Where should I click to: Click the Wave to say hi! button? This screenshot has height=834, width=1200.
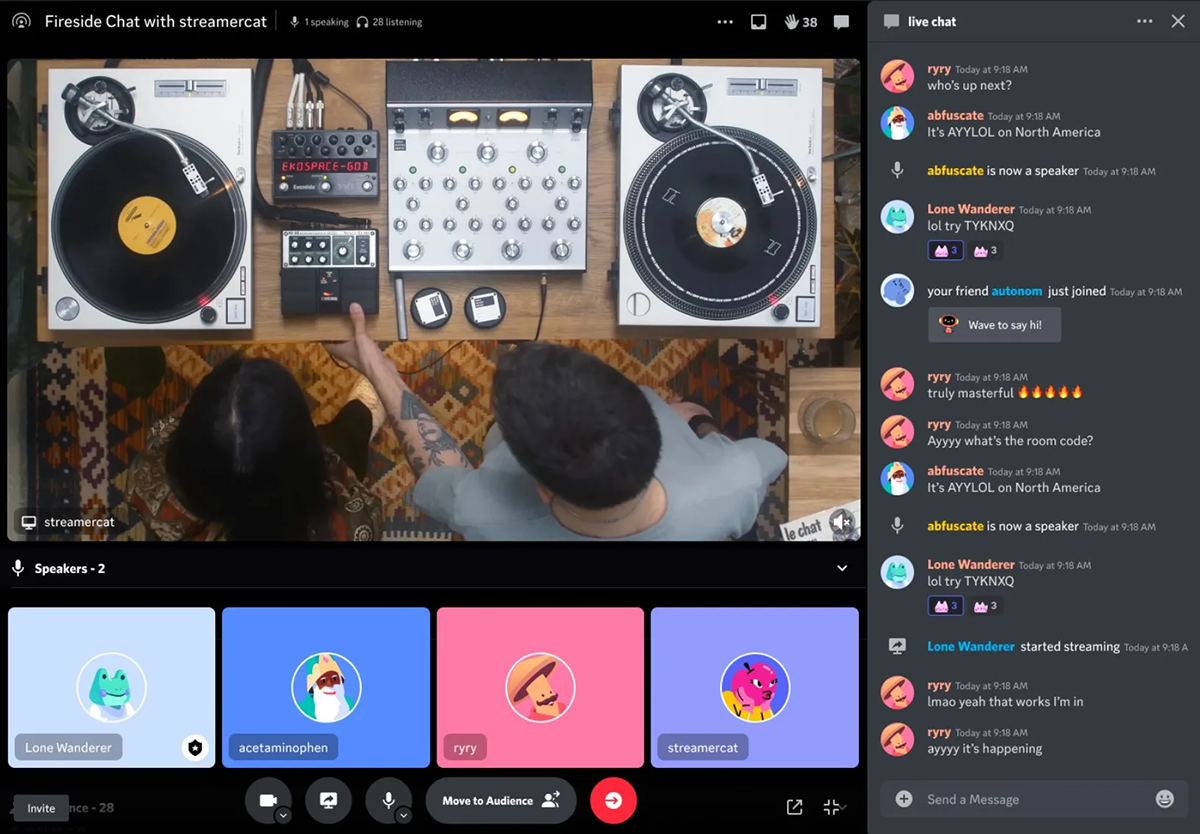coord(994,325)
